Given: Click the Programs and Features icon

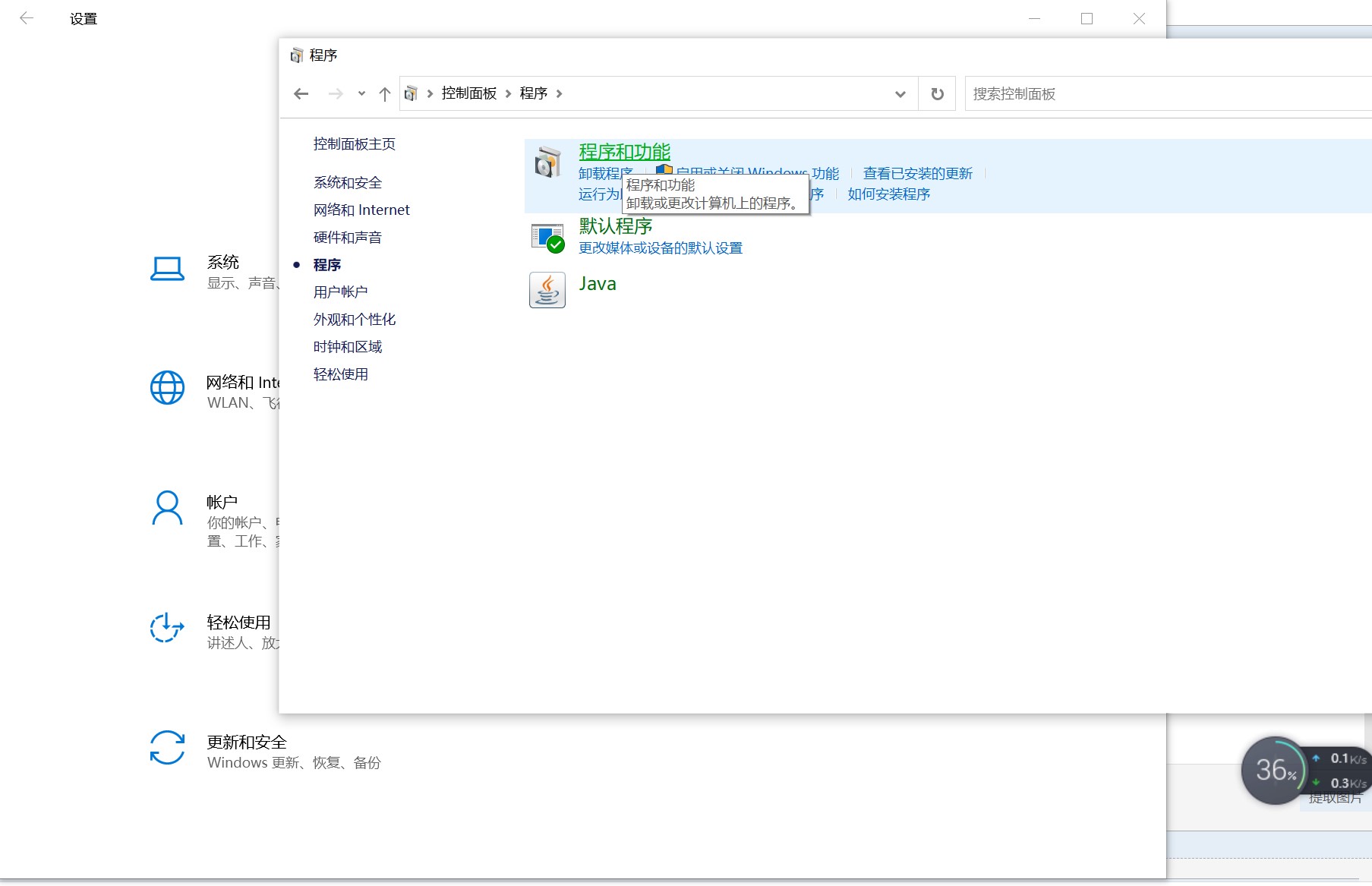Looking at the screenshot, I should tap(547, 162).
